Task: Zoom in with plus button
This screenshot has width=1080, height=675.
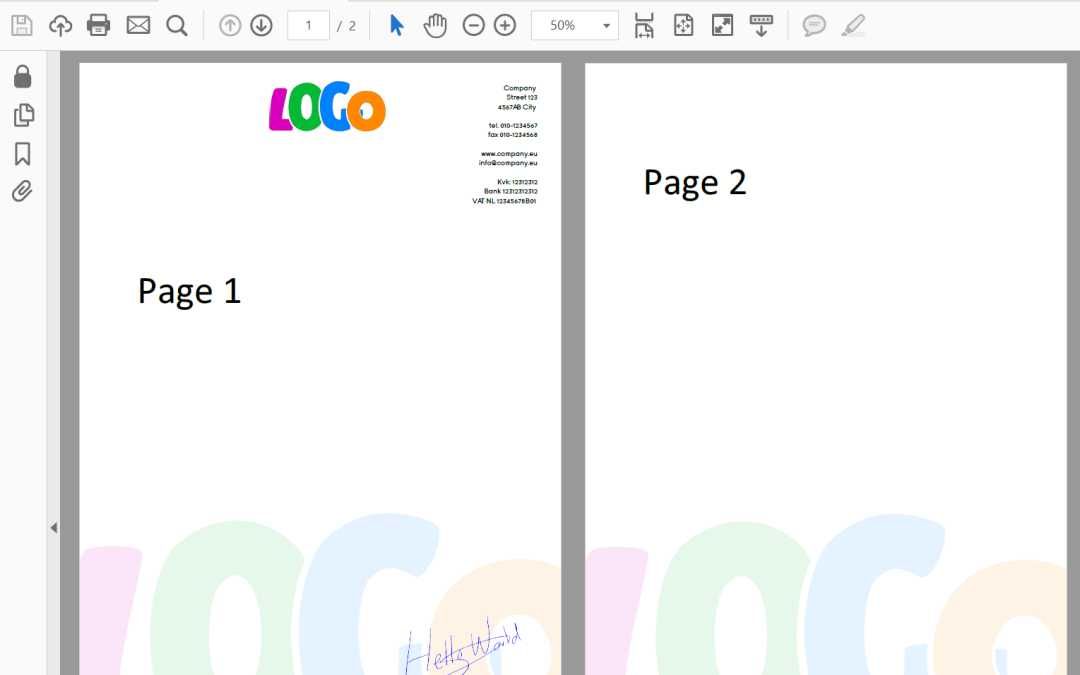Action: (505, 26)
